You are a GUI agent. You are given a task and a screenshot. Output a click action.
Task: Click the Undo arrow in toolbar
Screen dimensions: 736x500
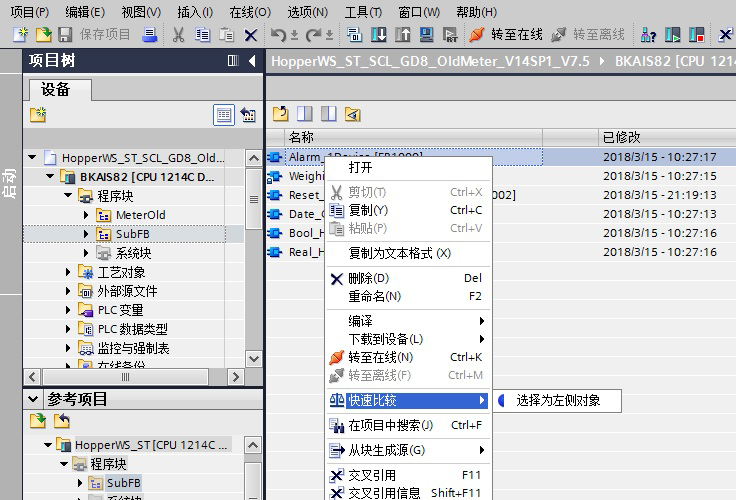point(279,35)
